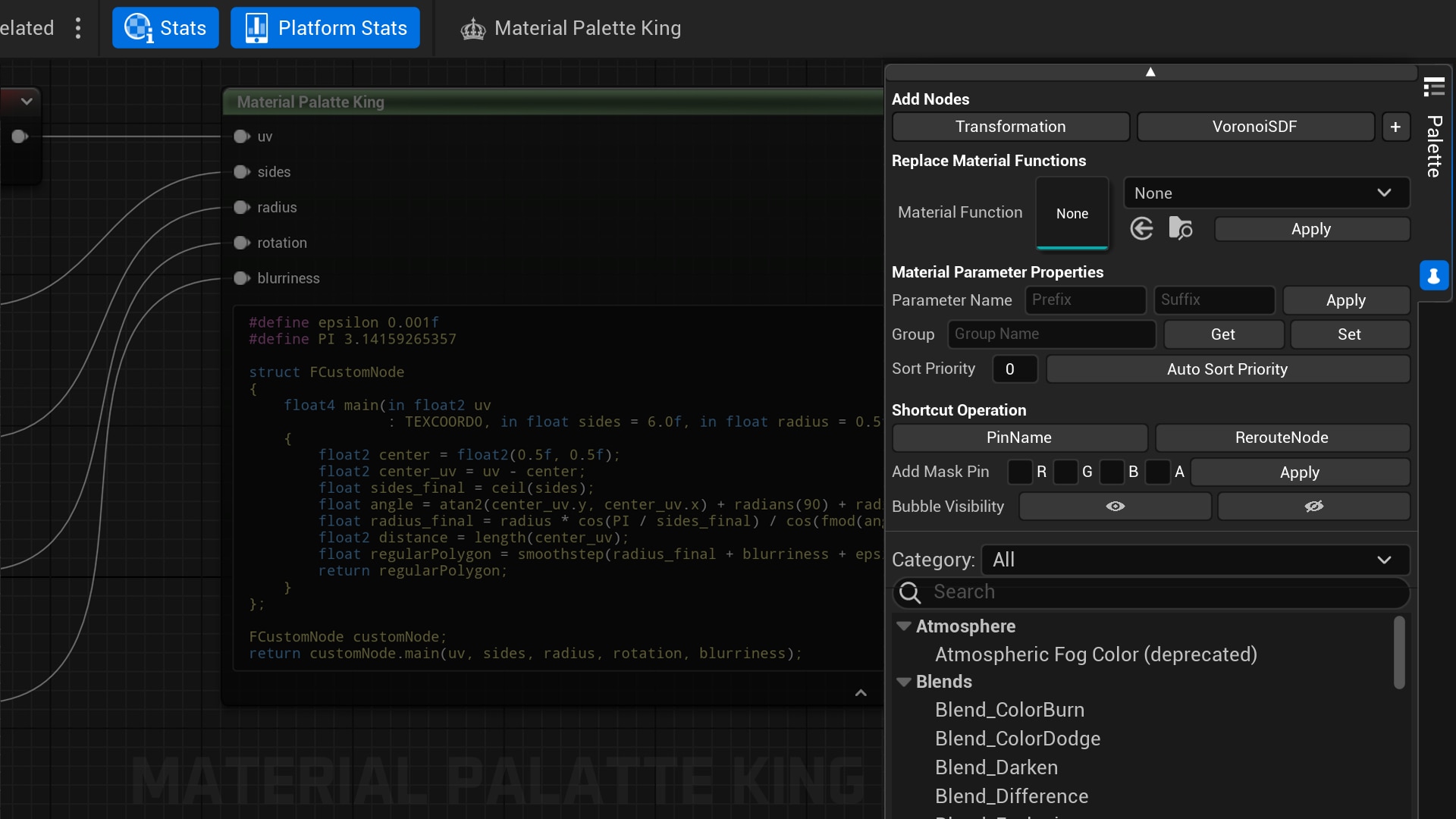Hide bubbles using the crossed-eye visibility icon
The image size is (1456, 819).
pyautogui.click(x=1313, y=506)
